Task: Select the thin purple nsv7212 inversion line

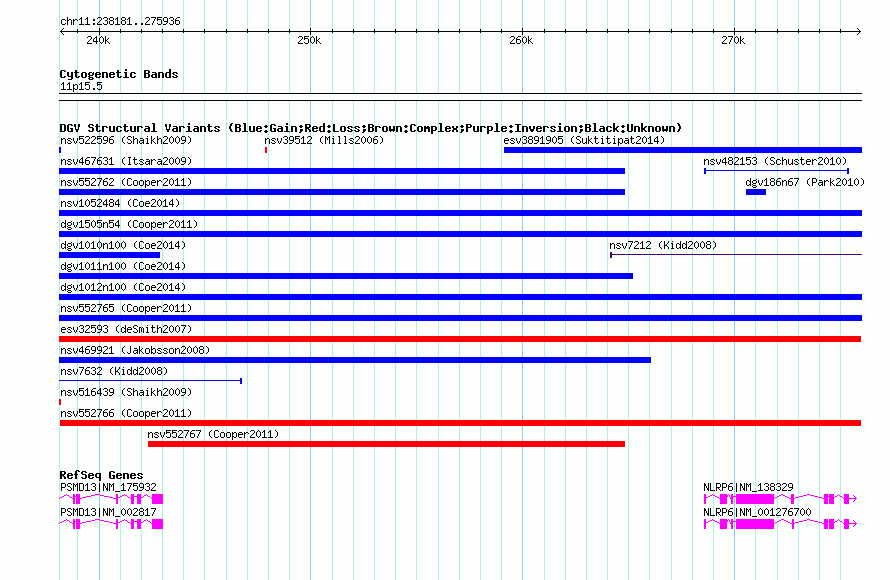Action: pyautogui.click(x=736, y=255)
